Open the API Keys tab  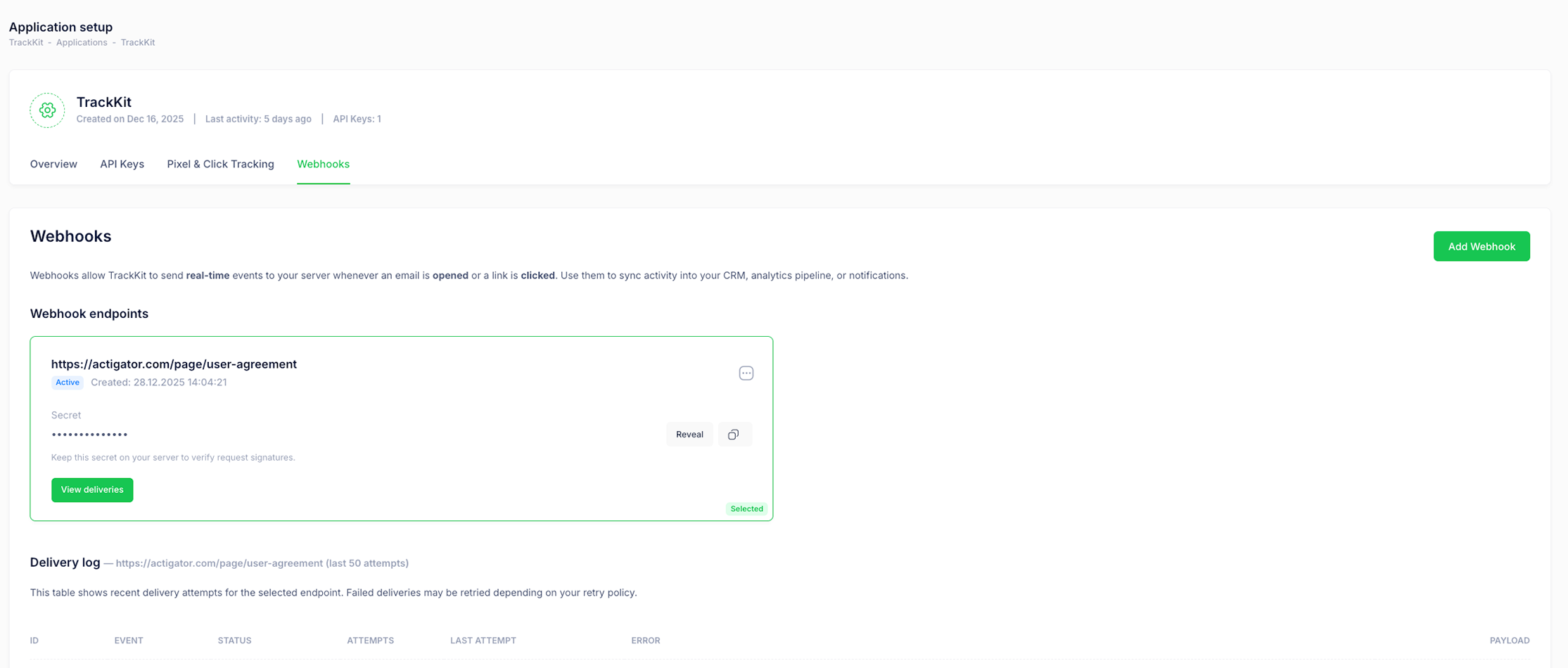(x=122, y=164)
